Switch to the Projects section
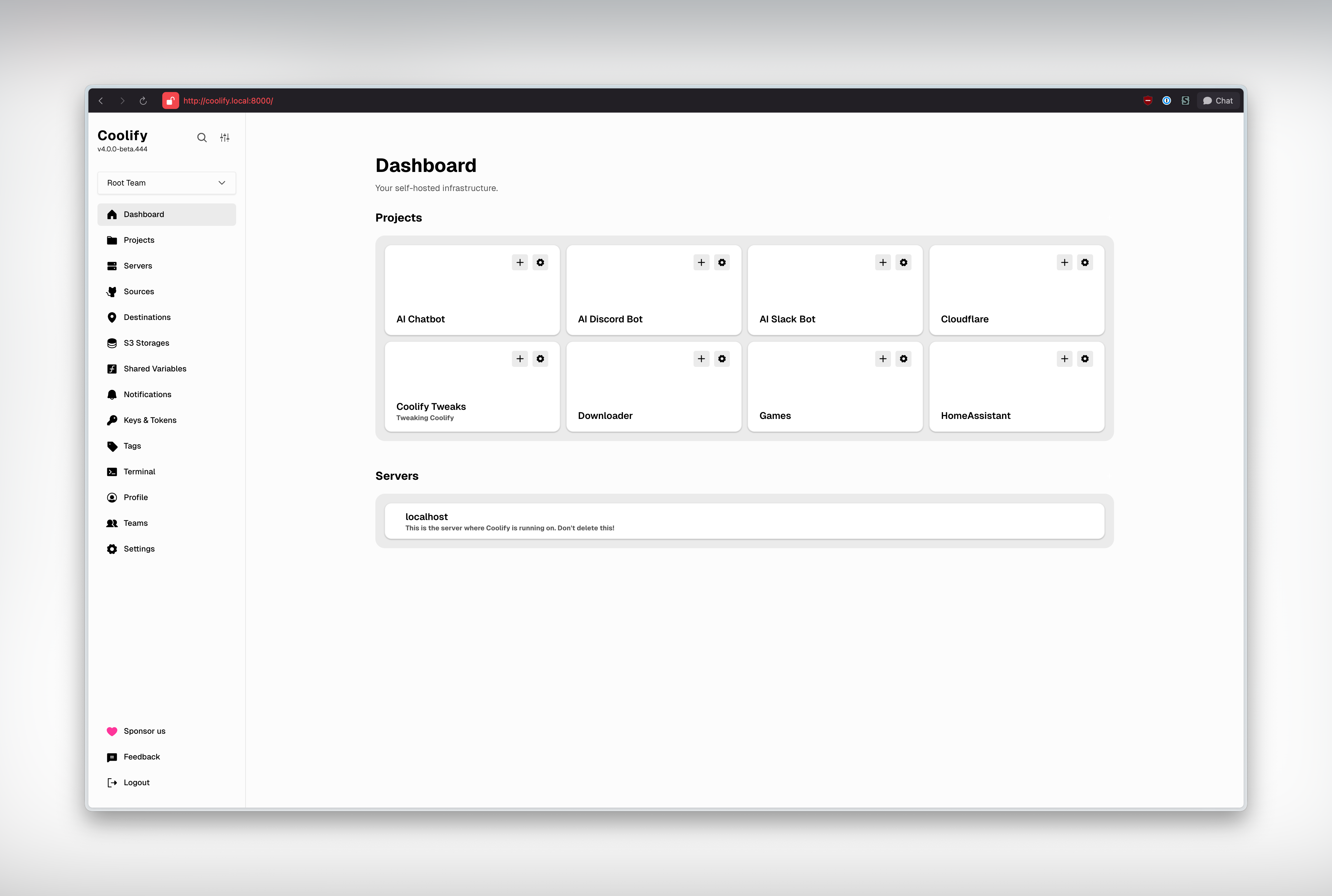 coord(139,239)
